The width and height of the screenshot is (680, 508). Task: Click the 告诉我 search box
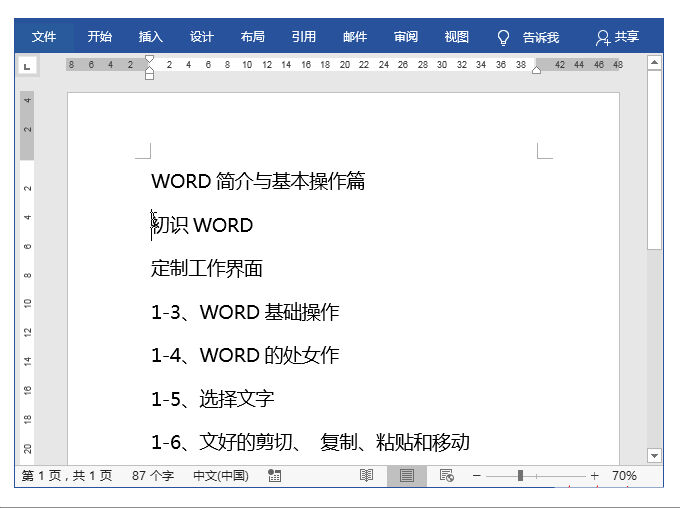click(540, 37)
